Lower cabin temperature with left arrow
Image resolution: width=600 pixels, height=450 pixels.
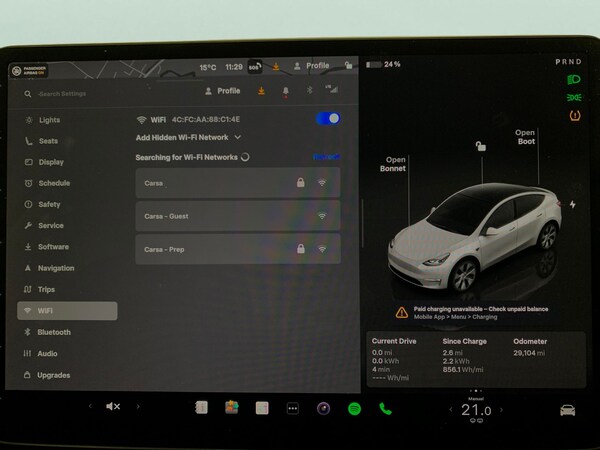451,410
